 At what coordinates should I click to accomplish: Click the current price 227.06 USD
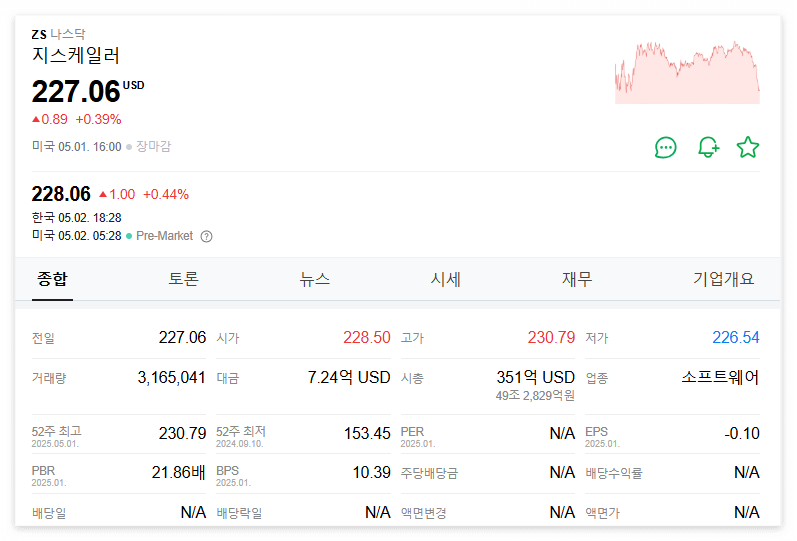pyautogui.click(x=87, y=92)
